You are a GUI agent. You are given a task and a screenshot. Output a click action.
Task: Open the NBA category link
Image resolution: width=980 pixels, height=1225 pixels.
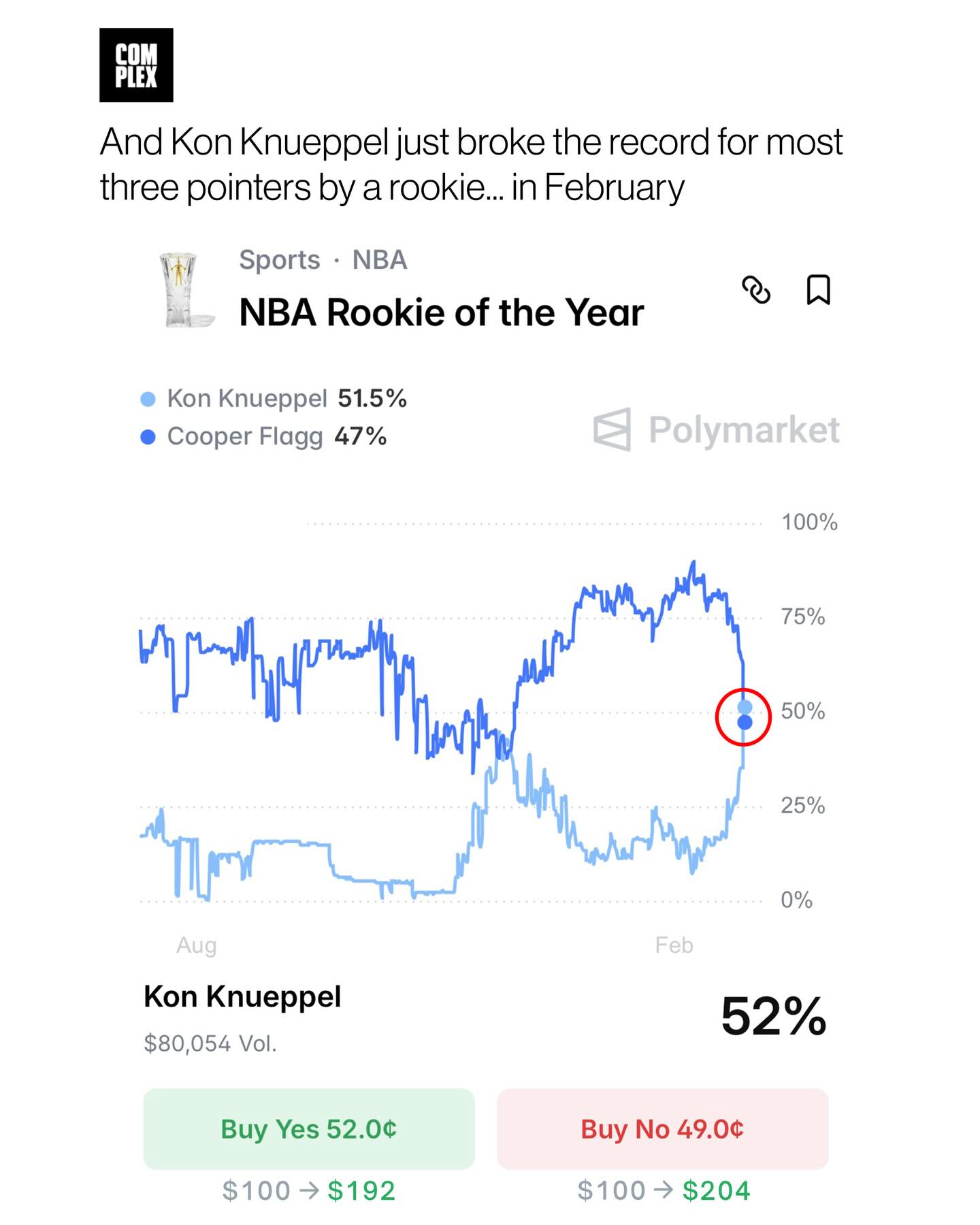(x=380, y=260)
